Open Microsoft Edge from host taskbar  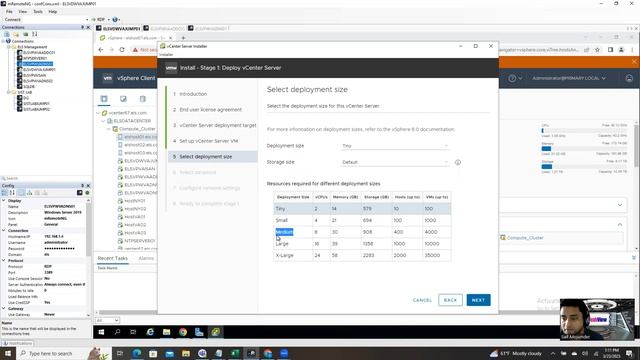(137, 353)
